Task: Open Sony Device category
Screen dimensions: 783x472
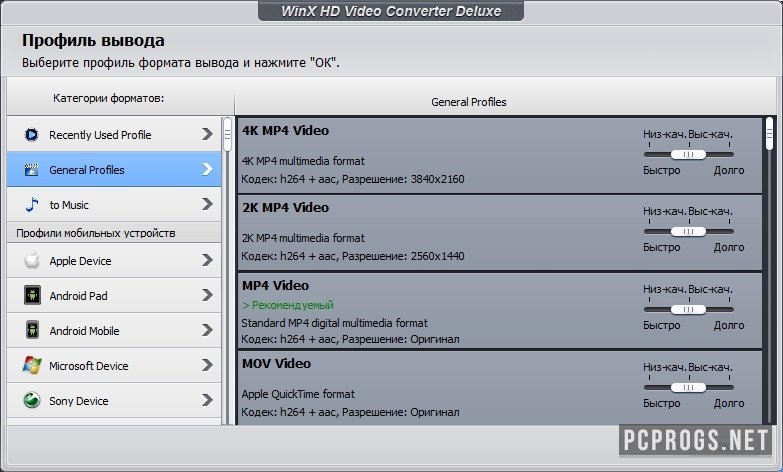Action: (x=114, y=400)
